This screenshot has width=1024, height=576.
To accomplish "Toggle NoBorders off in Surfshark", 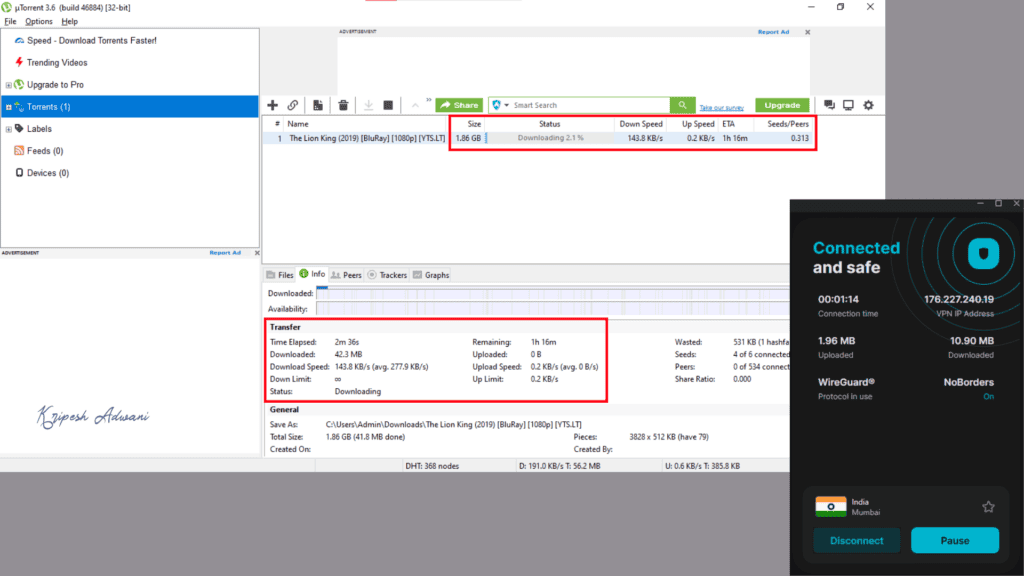I will point(988,396).
